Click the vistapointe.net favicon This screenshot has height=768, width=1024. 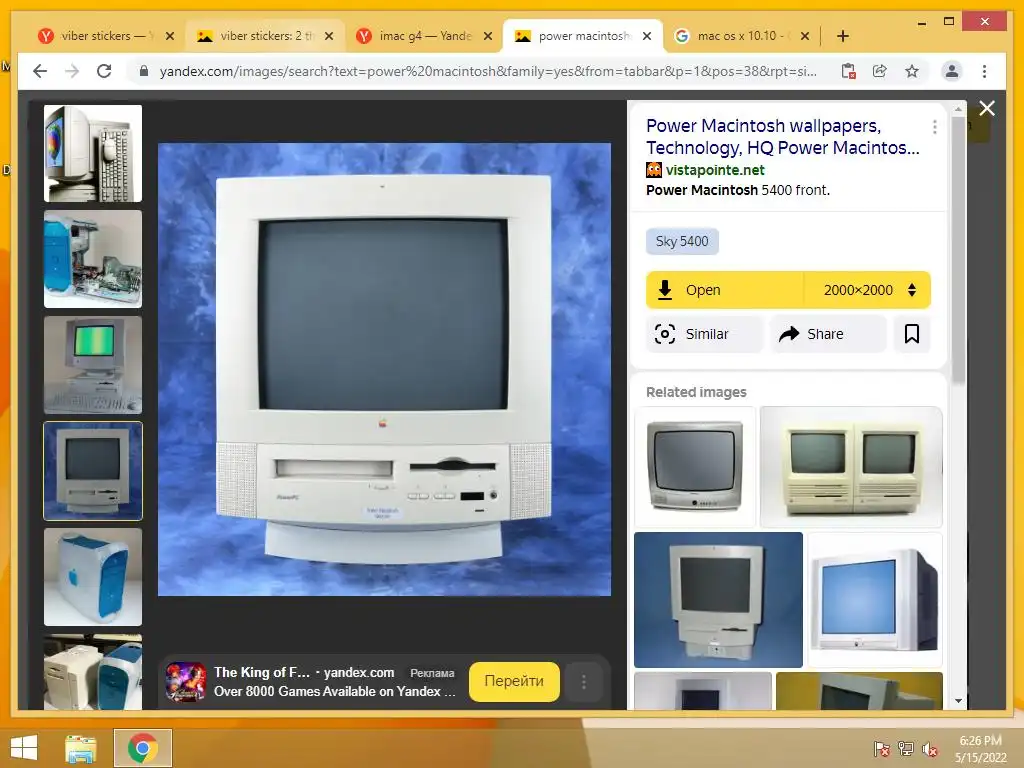(x=654, y=170)
